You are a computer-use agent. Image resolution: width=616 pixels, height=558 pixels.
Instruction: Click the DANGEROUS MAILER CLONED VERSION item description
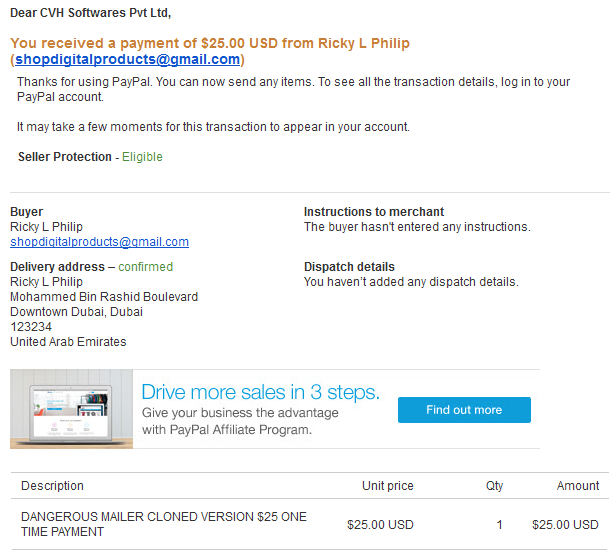[x=163, y=524]
